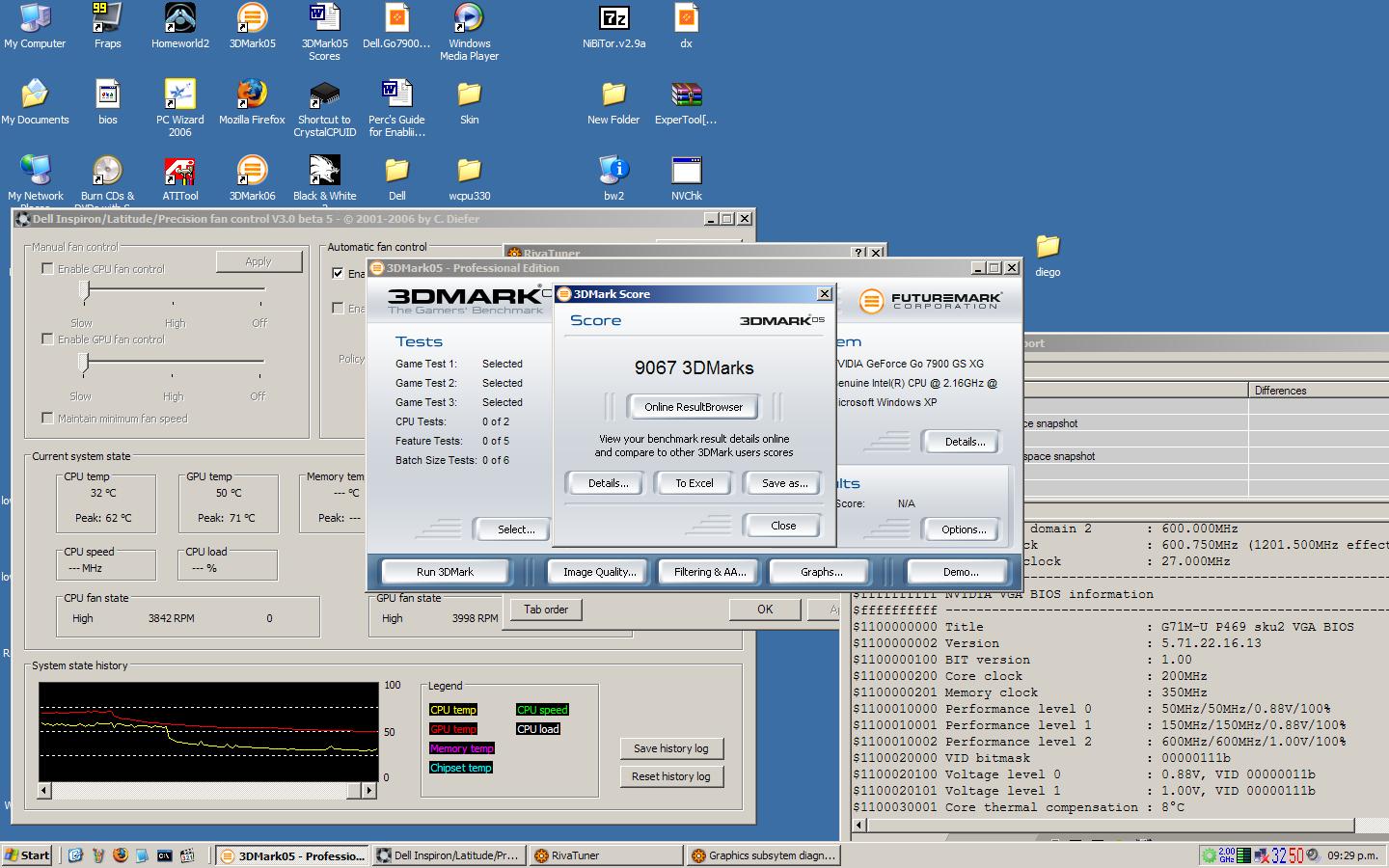Click the Differences column header
Viewport: 1389px width, 868px height.
click(1319, 391)
